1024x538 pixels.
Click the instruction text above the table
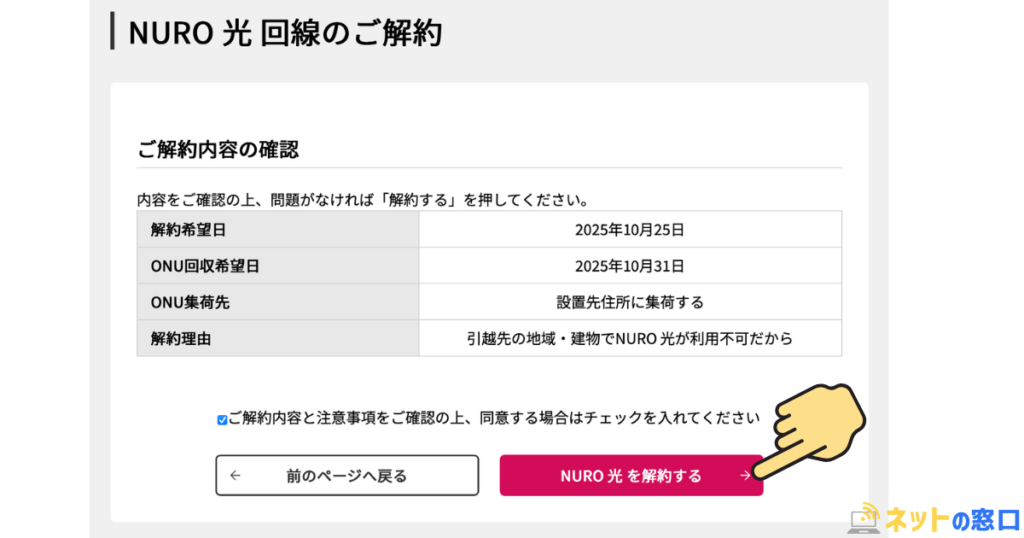pos(362,200)
